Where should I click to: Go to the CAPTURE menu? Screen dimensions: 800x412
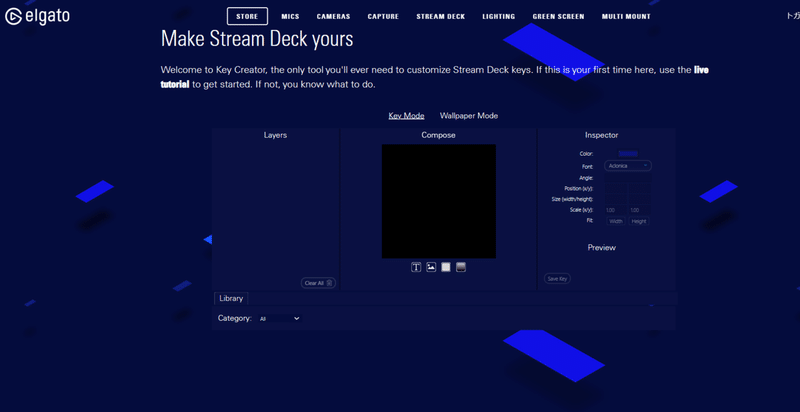tap(383, 16)
